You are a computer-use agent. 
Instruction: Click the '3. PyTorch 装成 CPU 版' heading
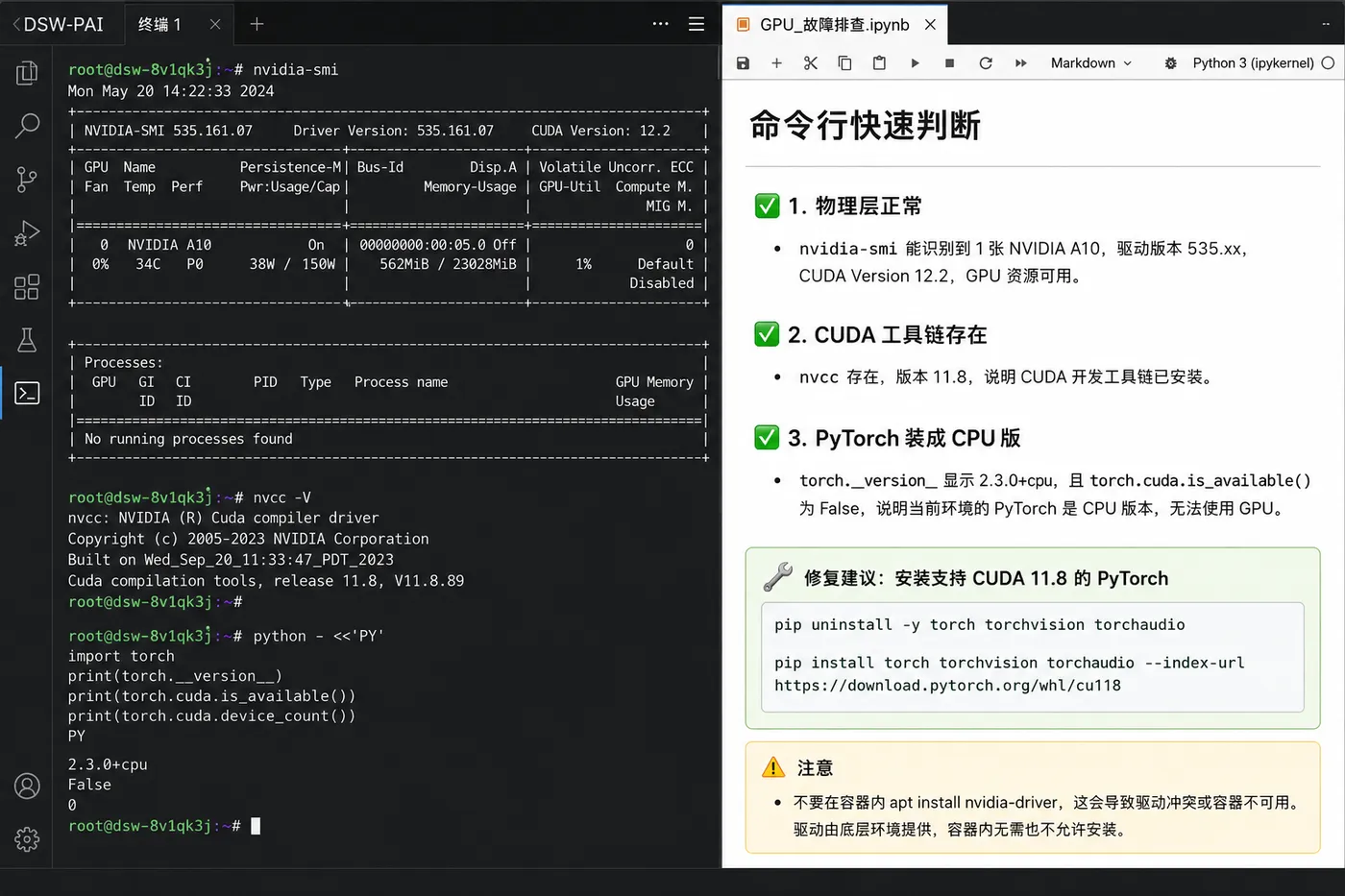tap(904, 439)
